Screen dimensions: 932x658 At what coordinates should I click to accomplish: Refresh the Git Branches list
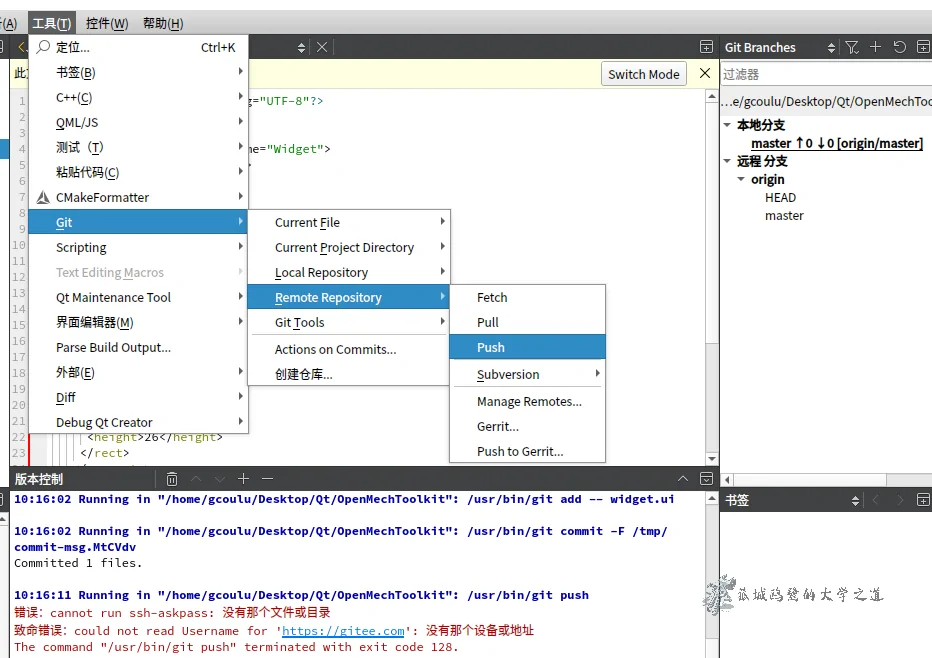coord(899,47)
